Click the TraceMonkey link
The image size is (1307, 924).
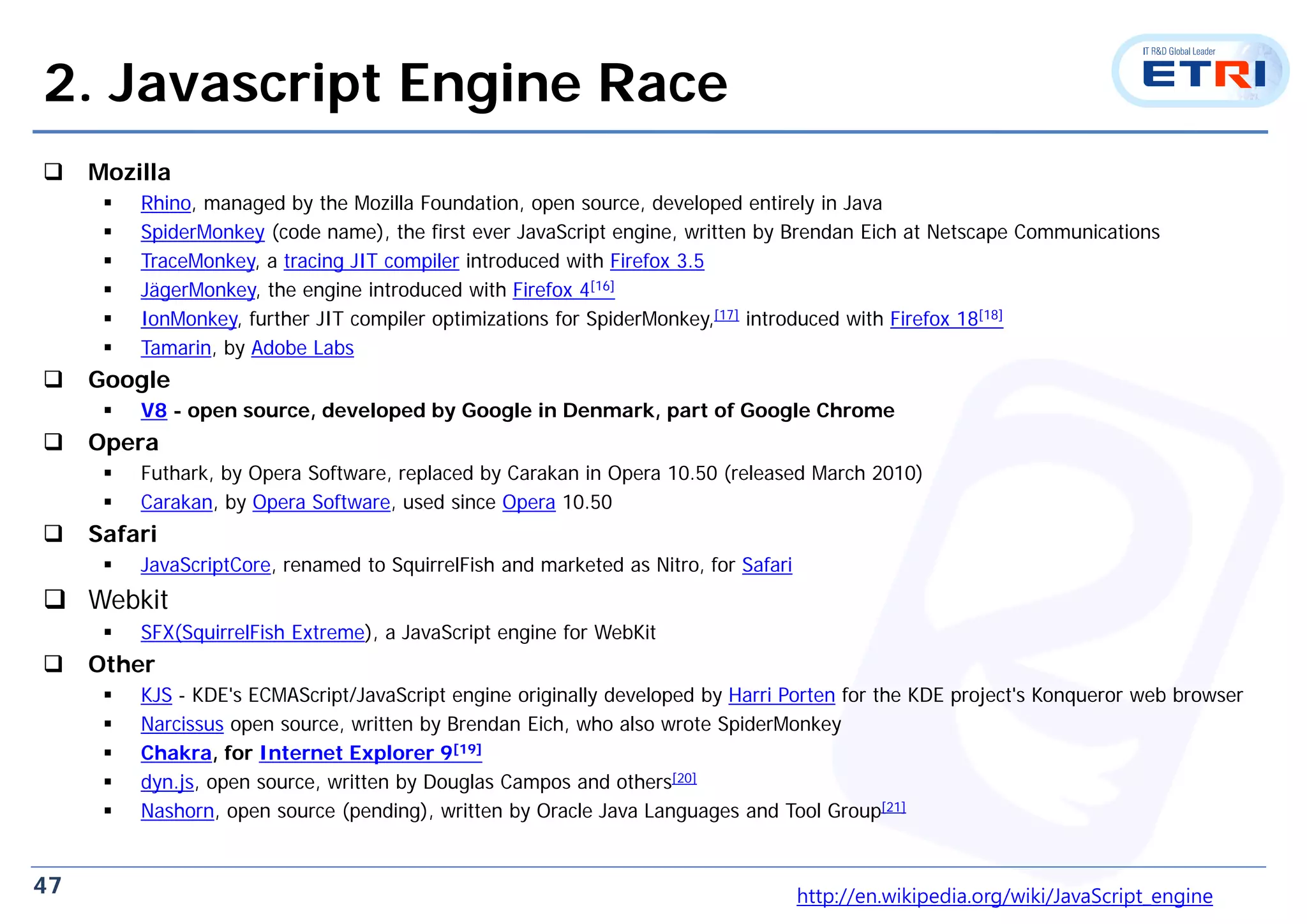(x=198, y=262)
